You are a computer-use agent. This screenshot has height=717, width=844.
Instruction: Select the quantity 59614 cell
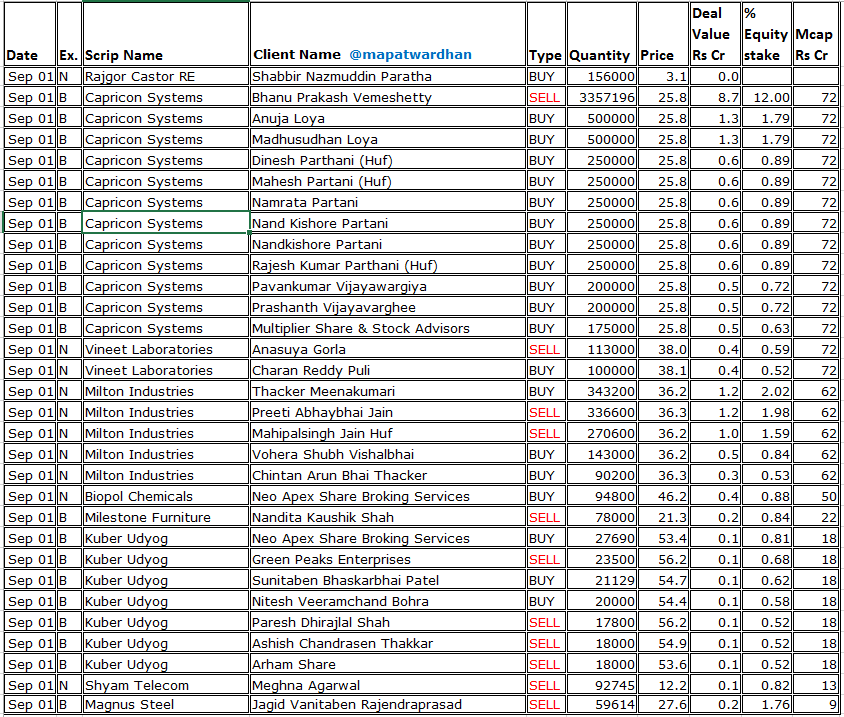[x=602, y=705]
